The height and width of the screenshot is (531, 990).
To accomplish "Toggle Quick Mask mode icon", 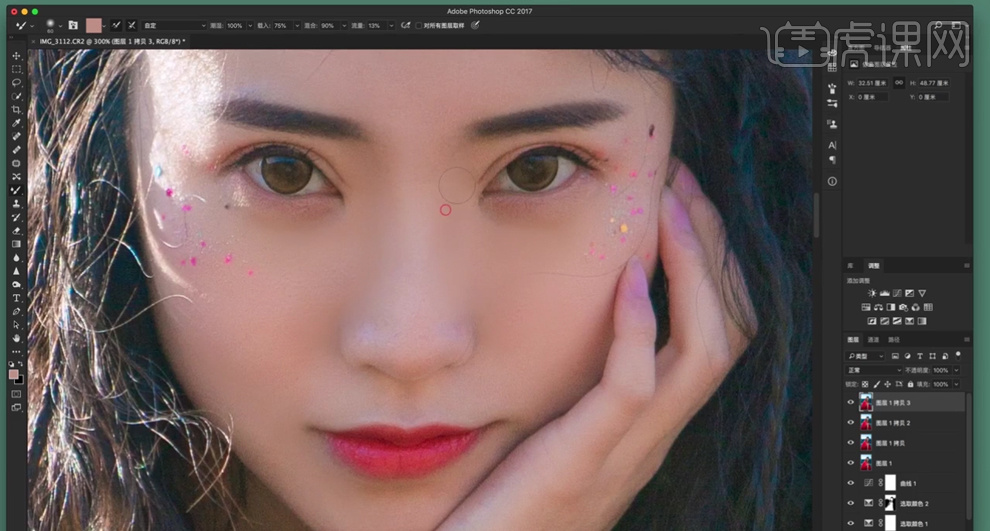I will click(x=16, y=394).
